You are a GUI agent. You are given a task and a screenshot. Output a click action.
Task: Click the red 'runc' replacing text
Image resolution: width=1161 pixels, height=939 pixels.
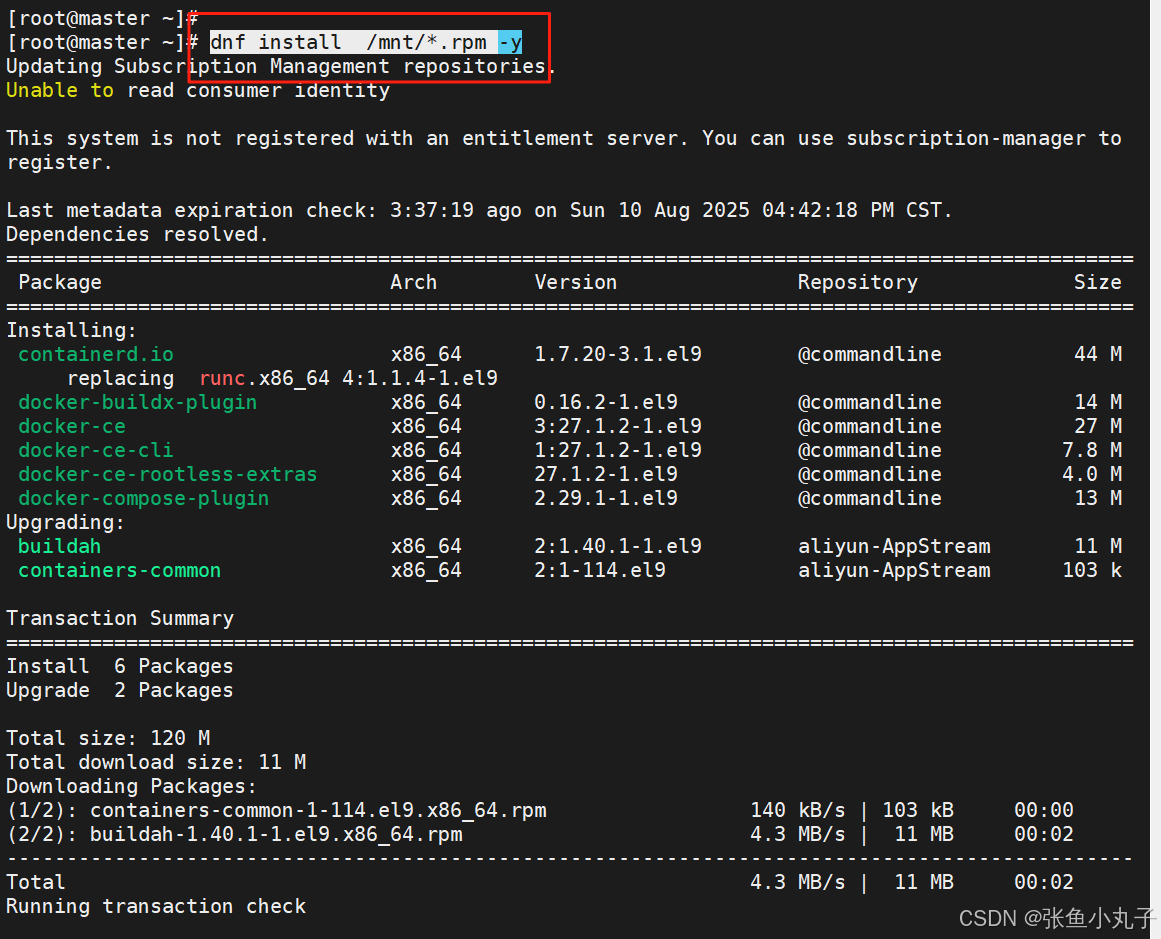(x=222, y=378)
